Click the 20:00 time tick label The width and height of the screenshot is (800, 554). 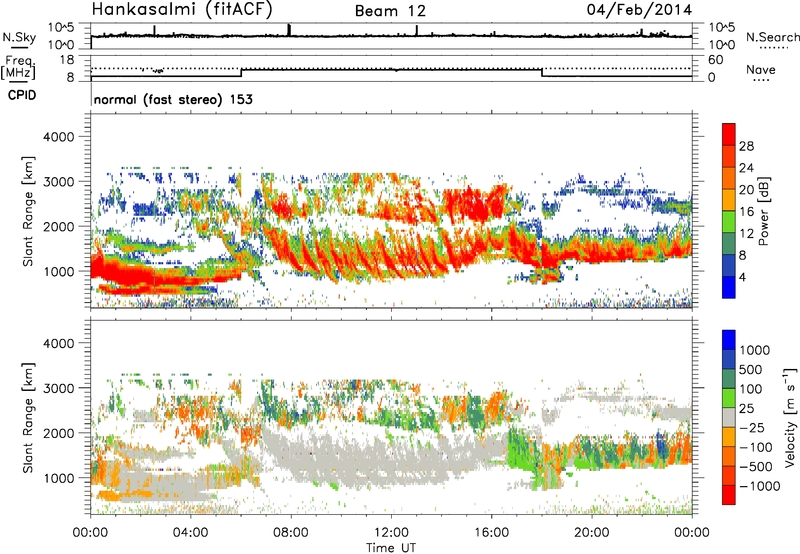point(592,533)
